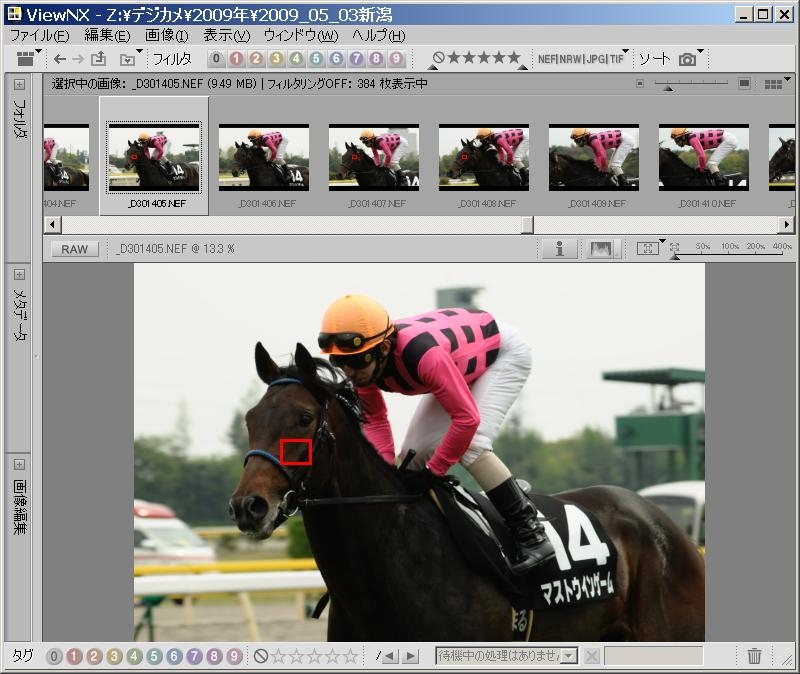The image size is (800, 674).
Task: Toggle filter label 1 in the top toolbar
Action: [x=236, y=59]
